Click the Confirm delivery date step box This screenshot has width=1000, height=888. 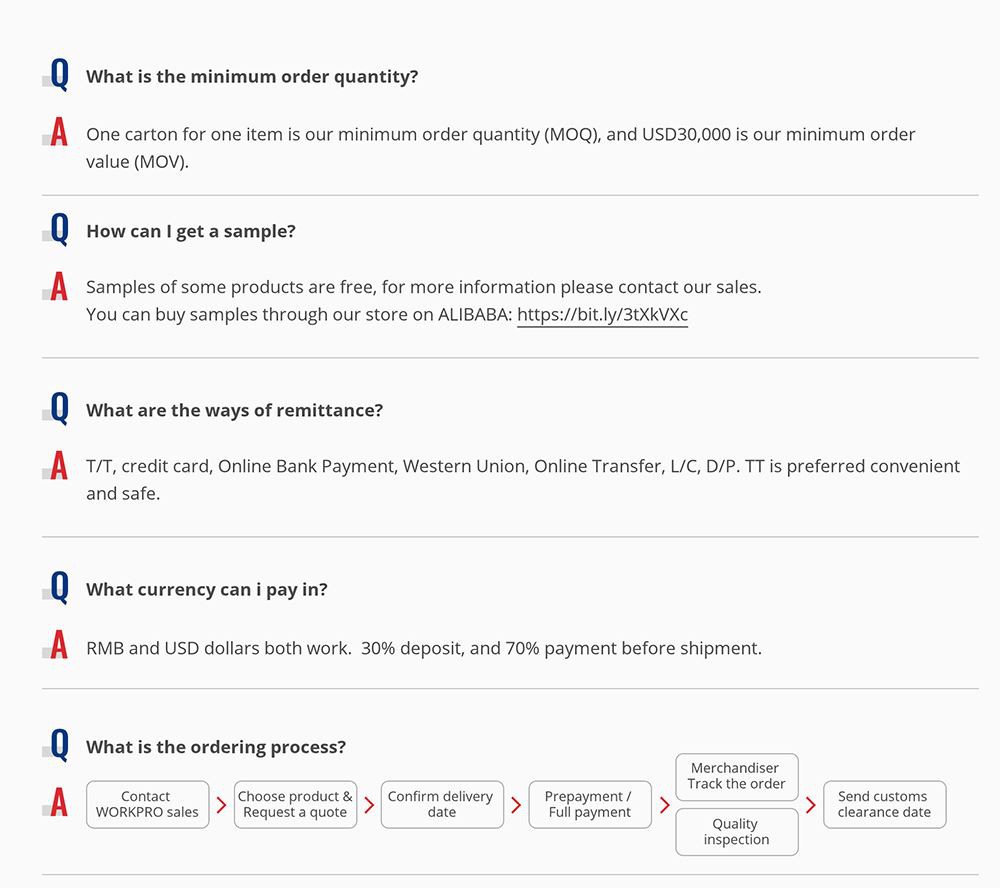tap(441, 804)
